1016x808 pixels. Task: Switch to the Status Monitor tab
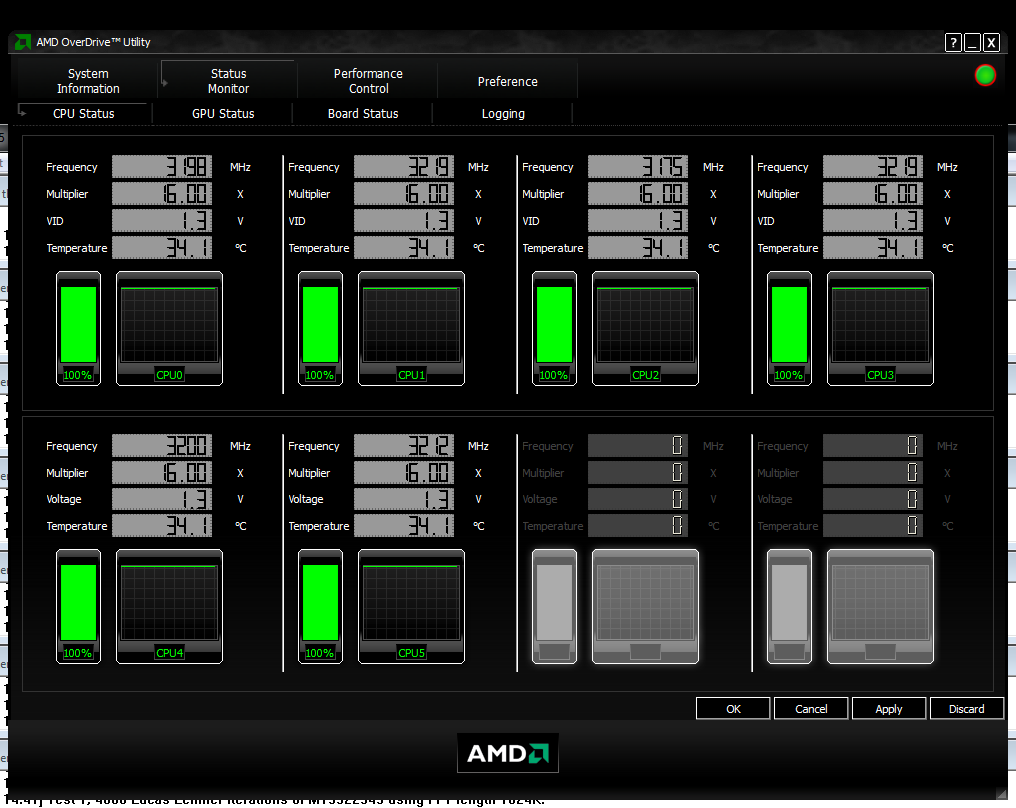[x=228, y=81]
